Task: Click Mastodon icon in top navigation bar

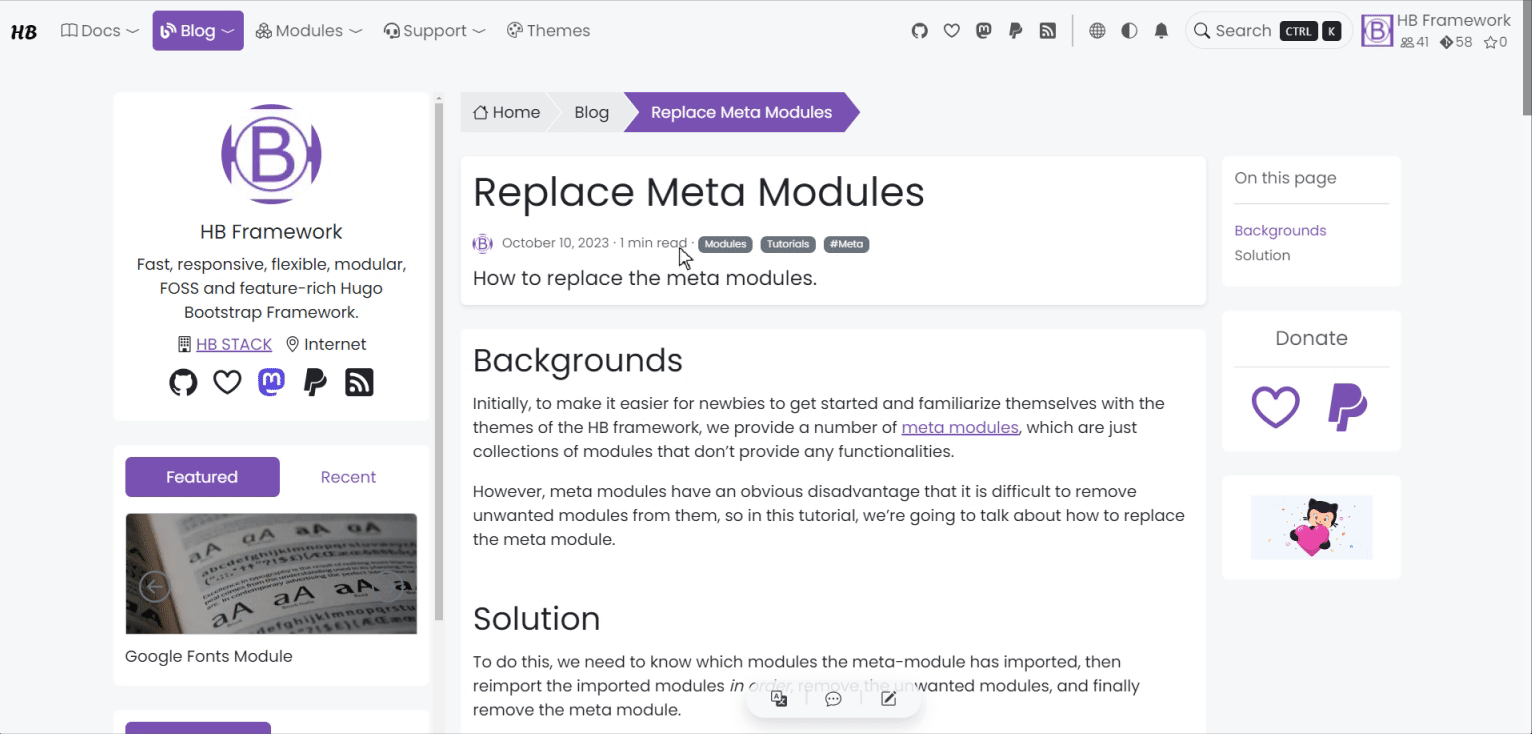Action: pos(984,31)
